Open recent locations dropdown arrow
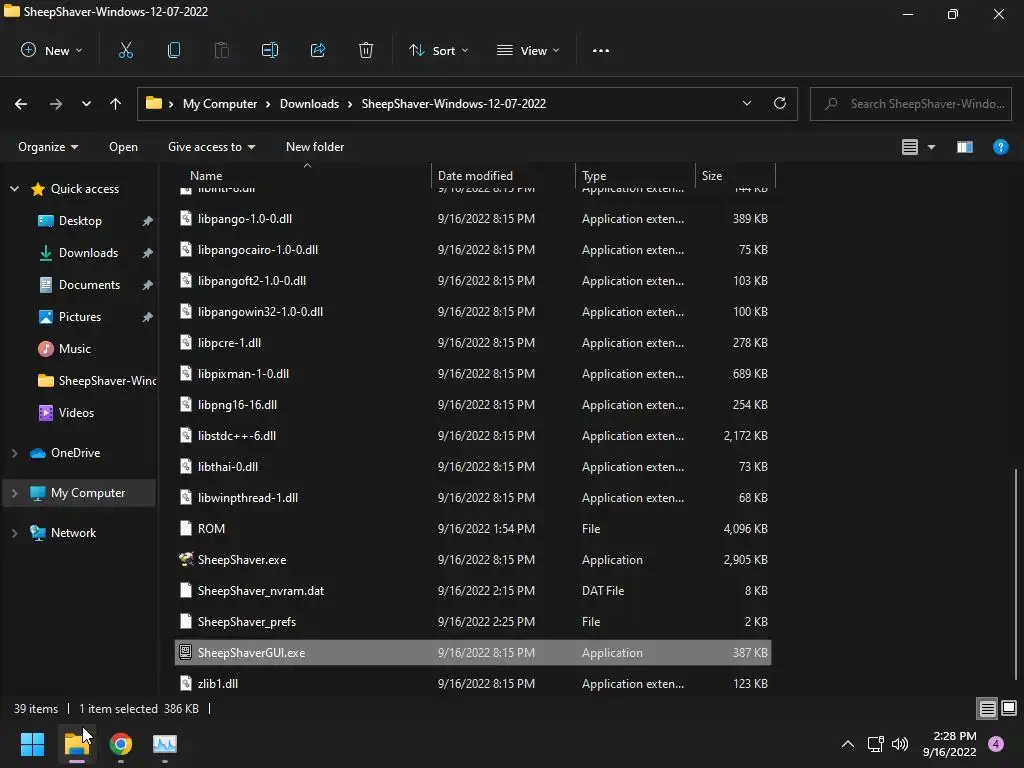The height and width of the screenshot is (768, 1024). 86,104
